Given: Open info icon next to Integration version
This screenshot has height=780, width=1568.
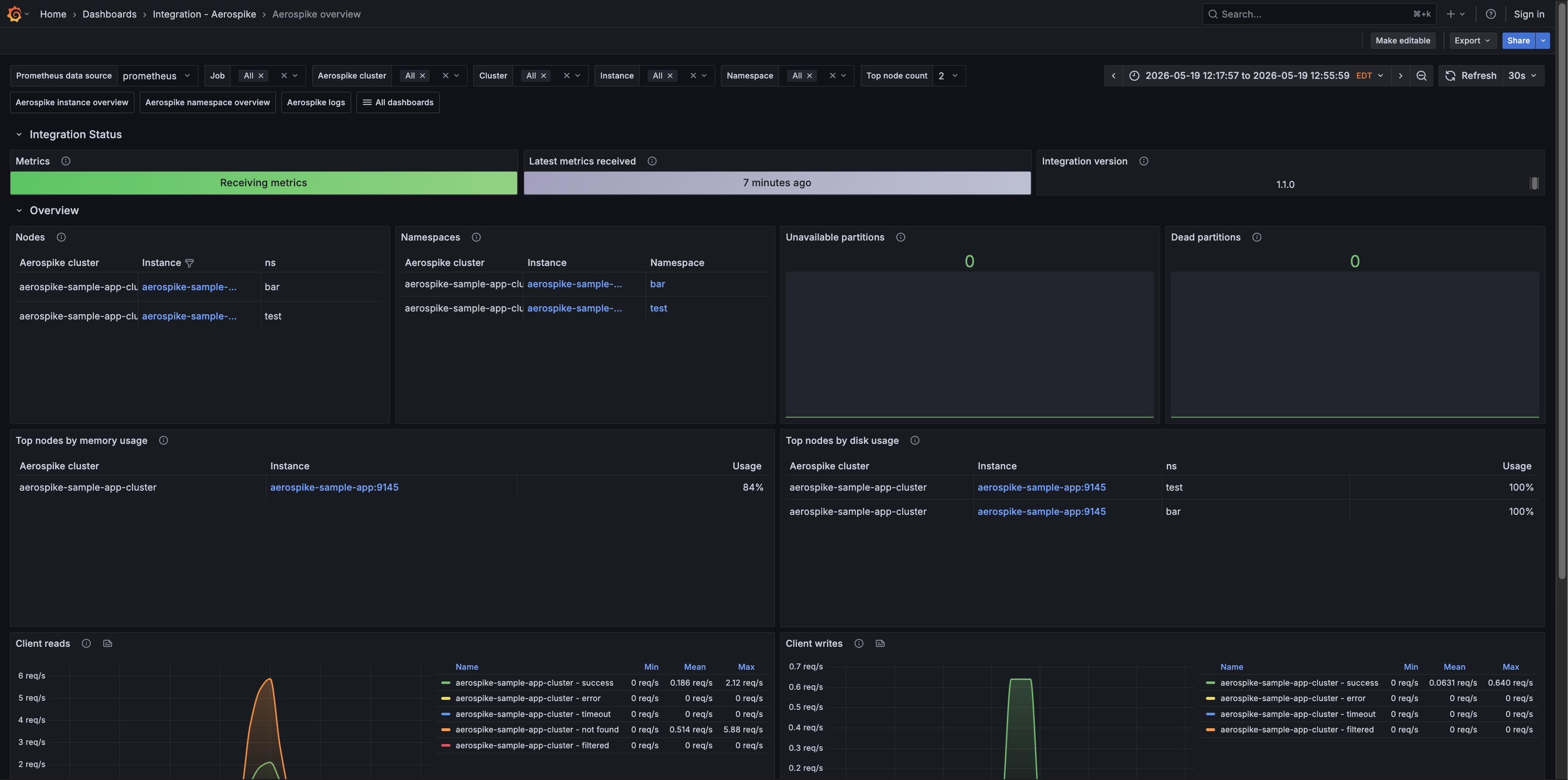Looking at the screenshot, I should click(x=1144, y=161).
